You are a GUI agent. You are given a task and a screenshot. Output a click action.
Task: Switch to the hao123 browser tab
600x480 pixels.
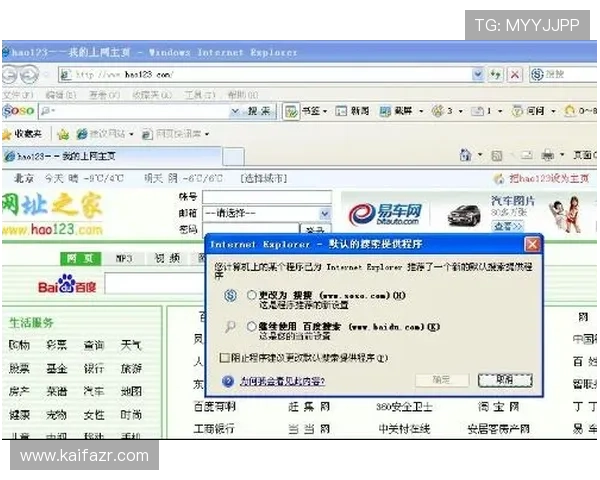click(111, 156)
